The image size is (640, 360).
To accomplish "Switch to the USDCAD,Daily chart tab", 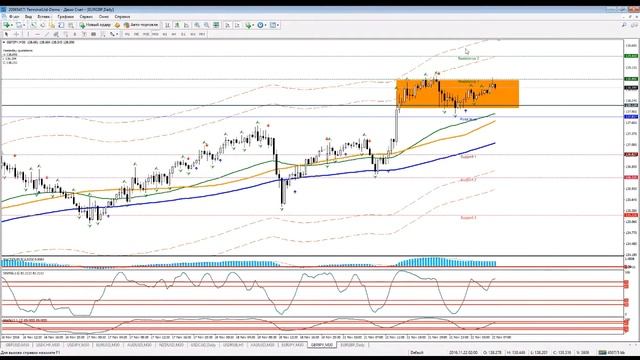I will click(x=203, y=345).
